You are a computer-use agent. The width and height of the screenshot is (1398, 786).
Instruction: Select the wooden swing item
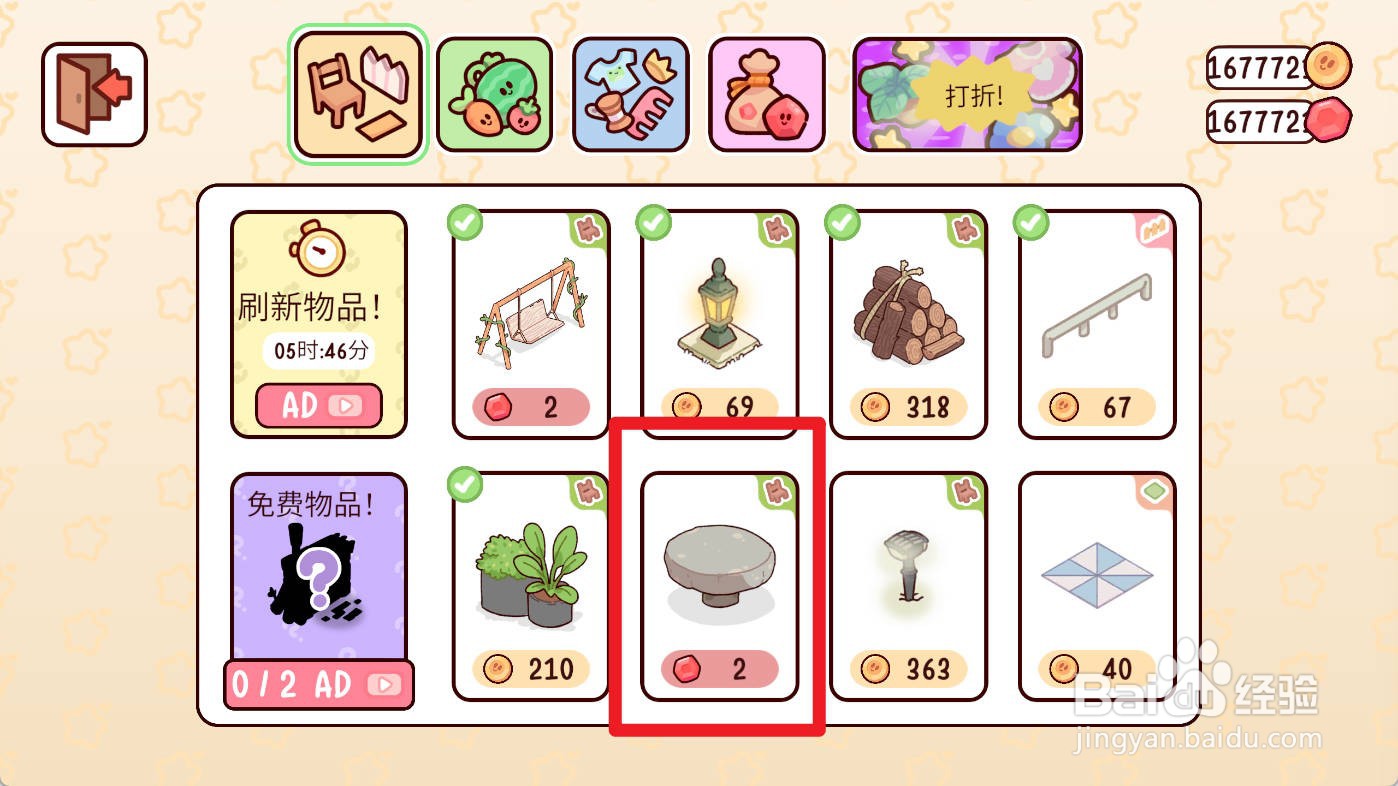pyautogui.click(x=531, y=324)
